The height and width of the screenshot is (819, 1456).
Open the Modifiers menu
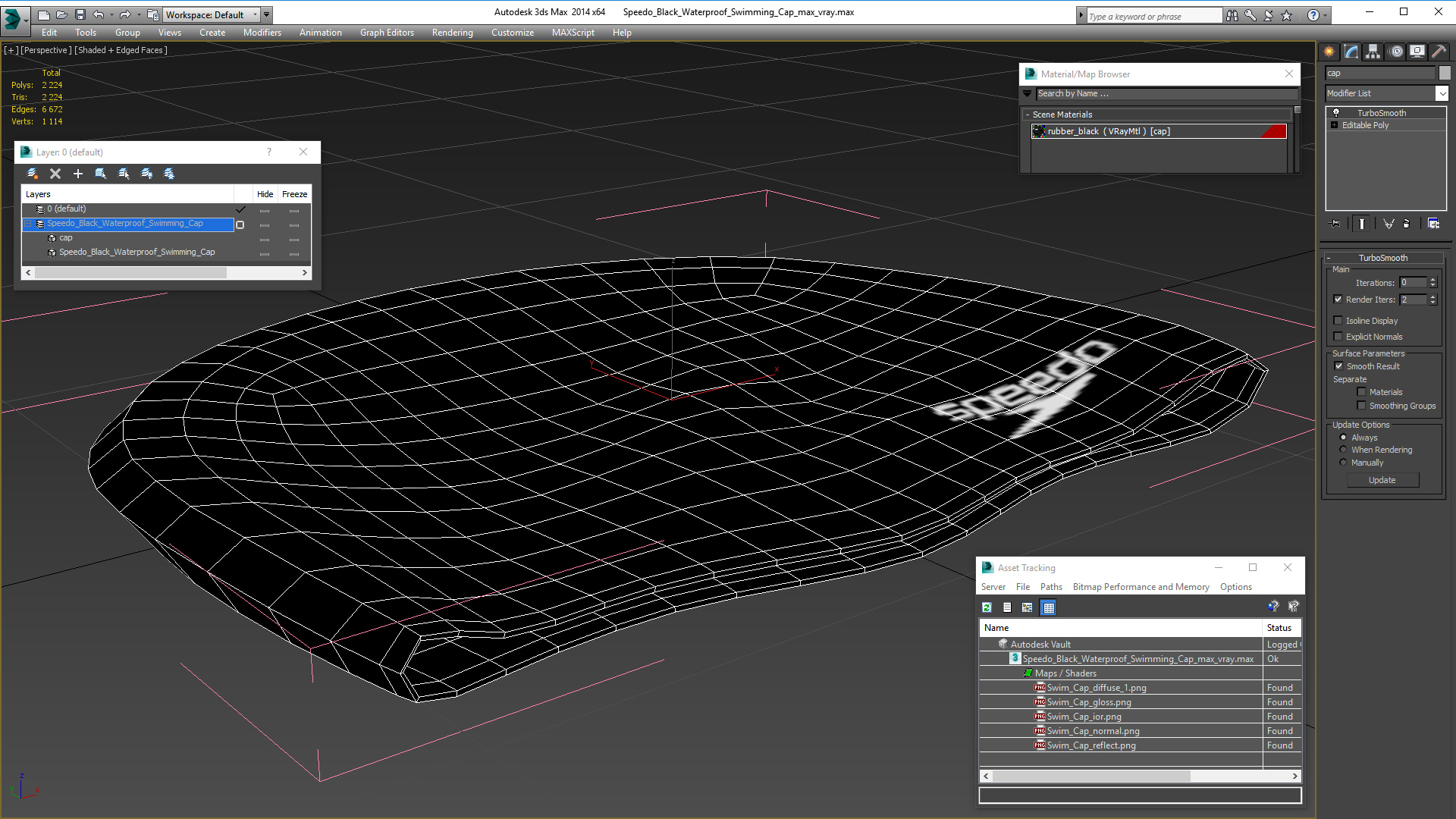pos(262,33)
